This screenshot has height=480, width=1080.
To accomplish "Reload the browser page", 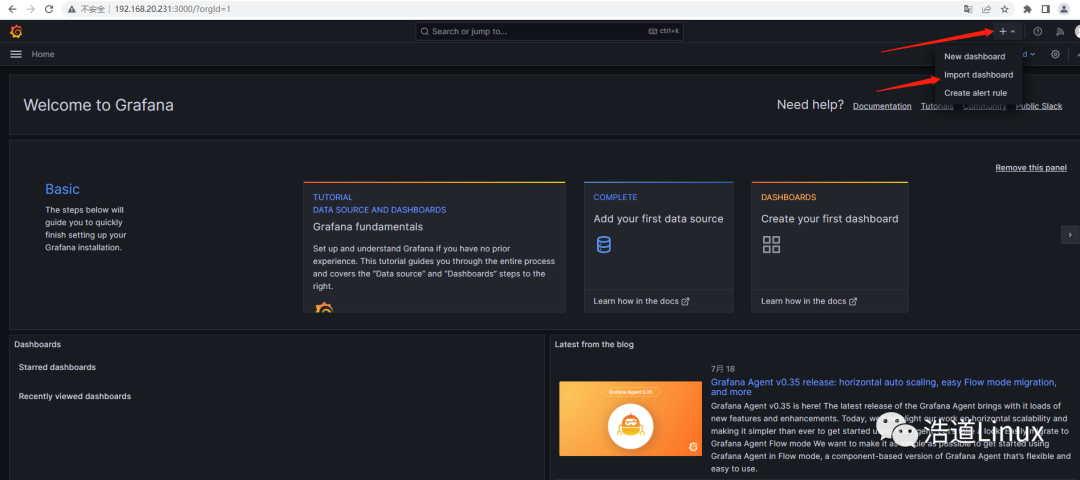I will (x=49, y=9).
